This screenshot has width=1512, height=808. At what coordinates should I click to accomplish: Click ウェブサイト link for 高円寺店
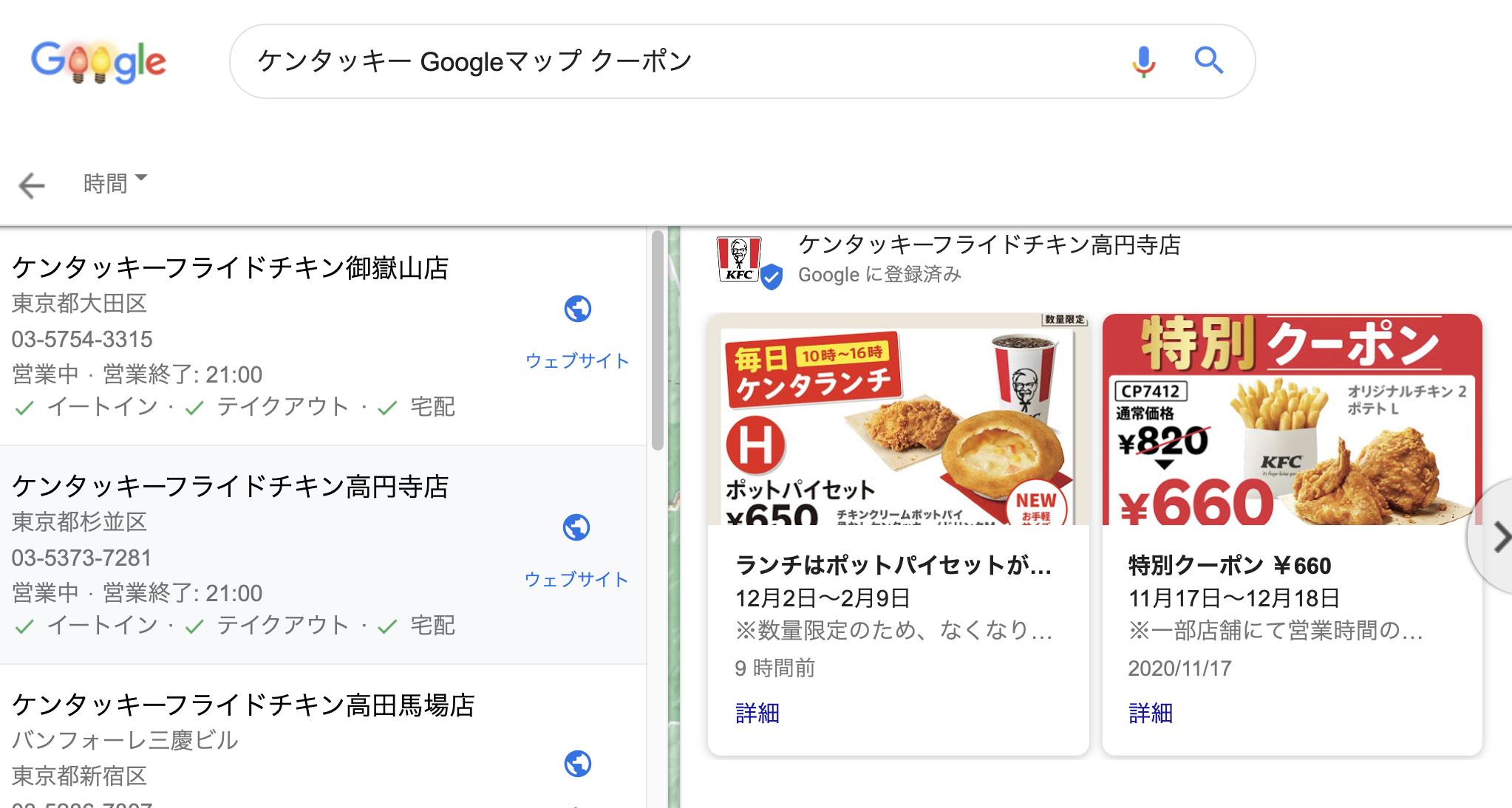(x=576, y=579)
